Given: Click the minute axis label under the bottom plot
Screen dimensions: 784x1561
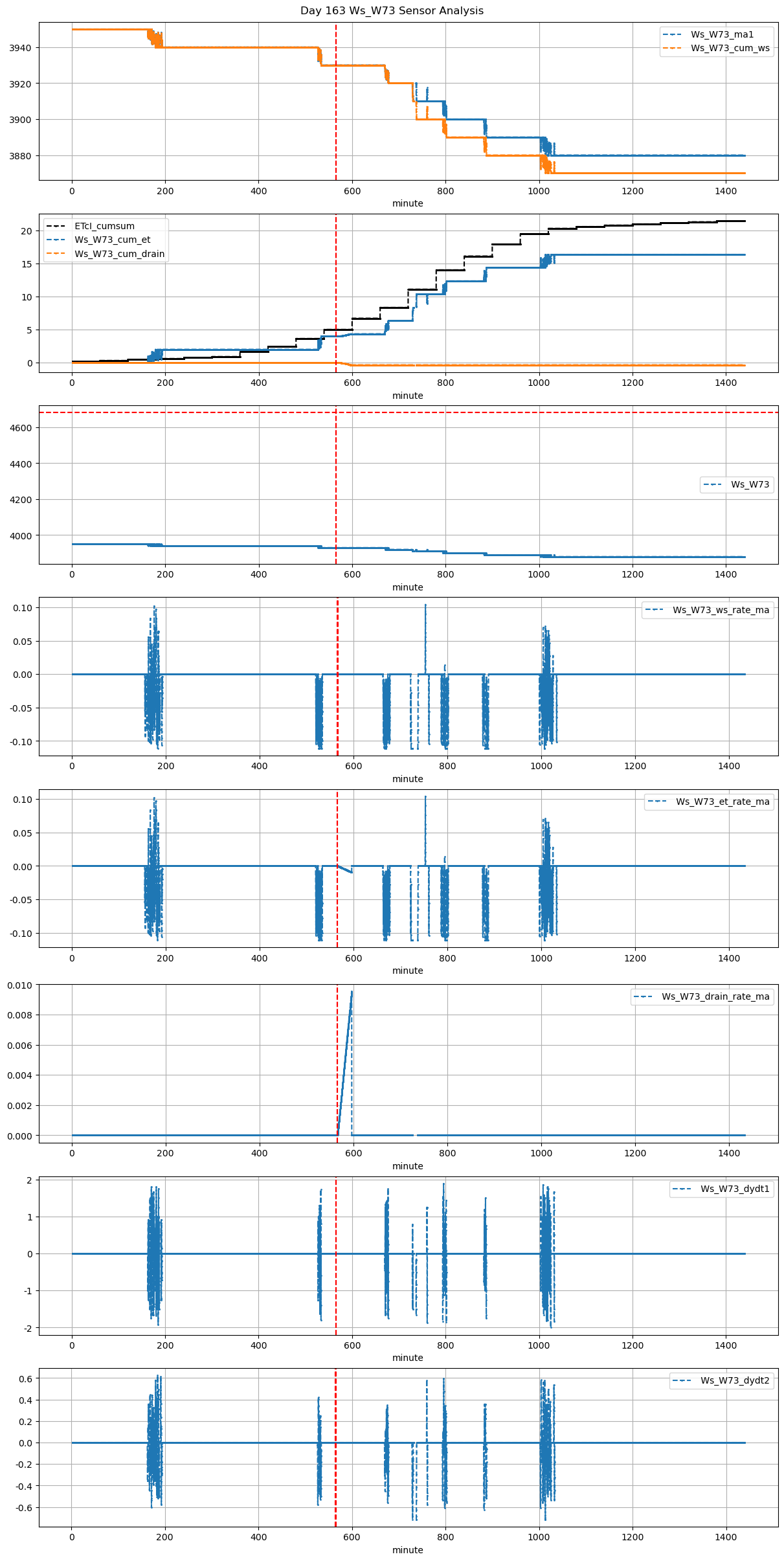Looking at the screenshot, I should pos(407,1550).
